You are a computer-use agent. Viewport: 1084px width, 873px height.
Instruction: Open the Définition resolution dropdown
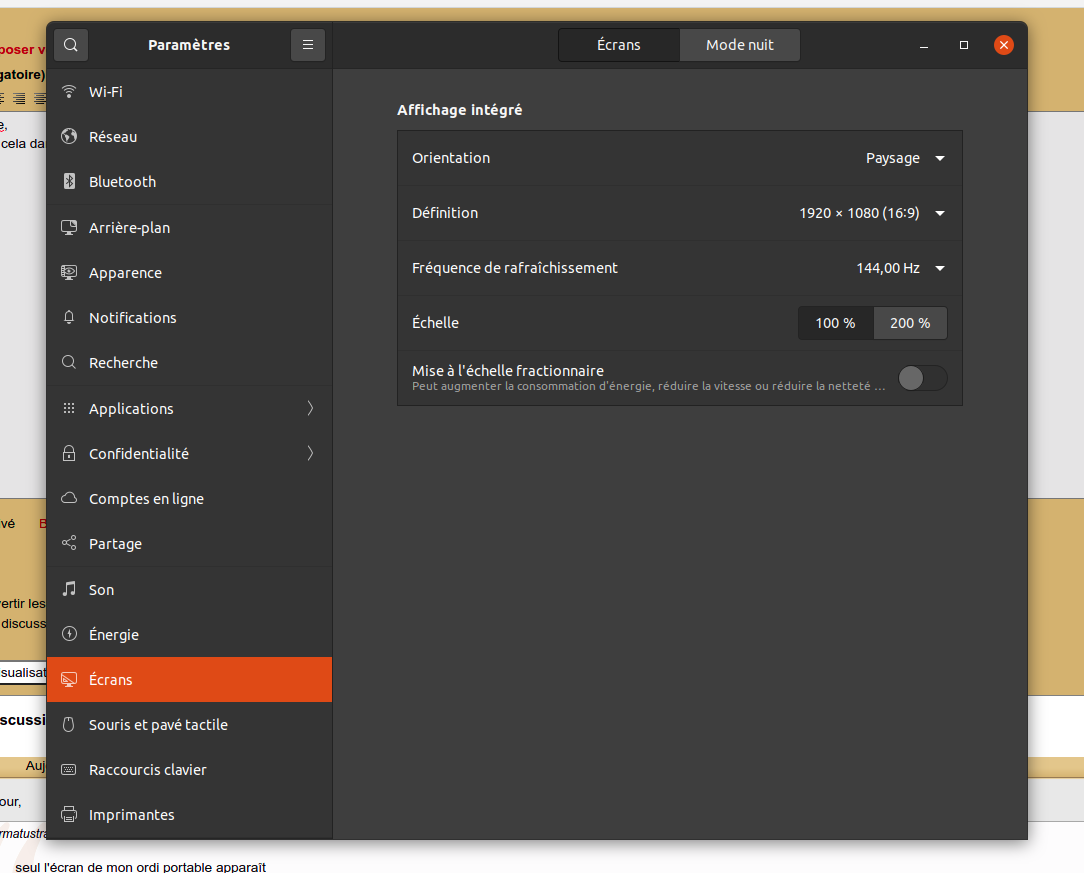[872, 213]
